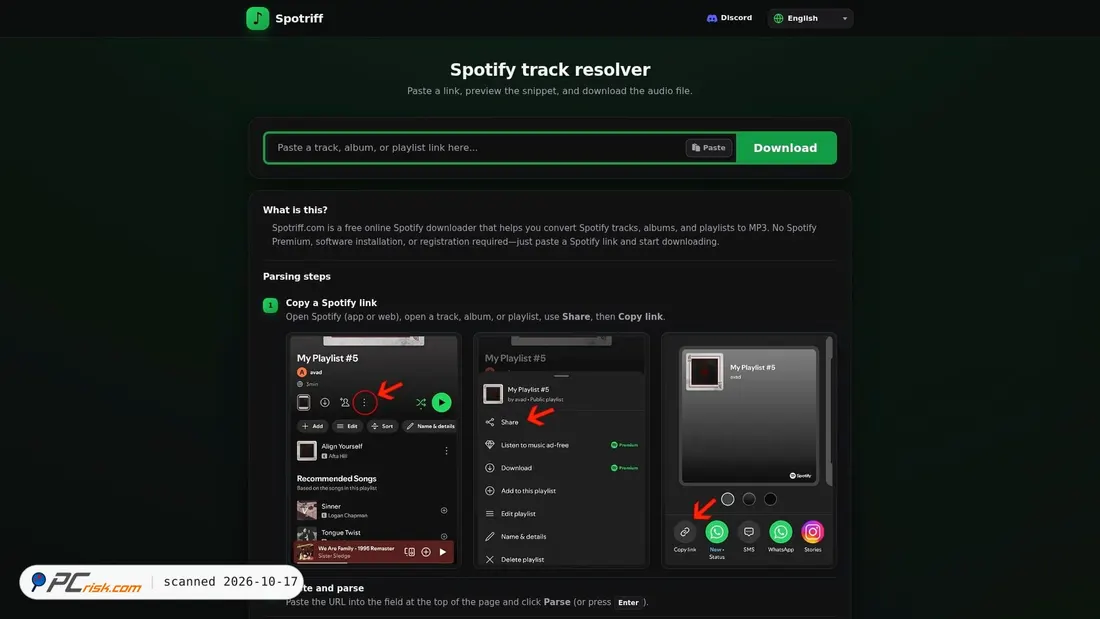Click the My Playlist #5 share card cover
This screenshot has width=1100, height=619.
click(704, 371)
